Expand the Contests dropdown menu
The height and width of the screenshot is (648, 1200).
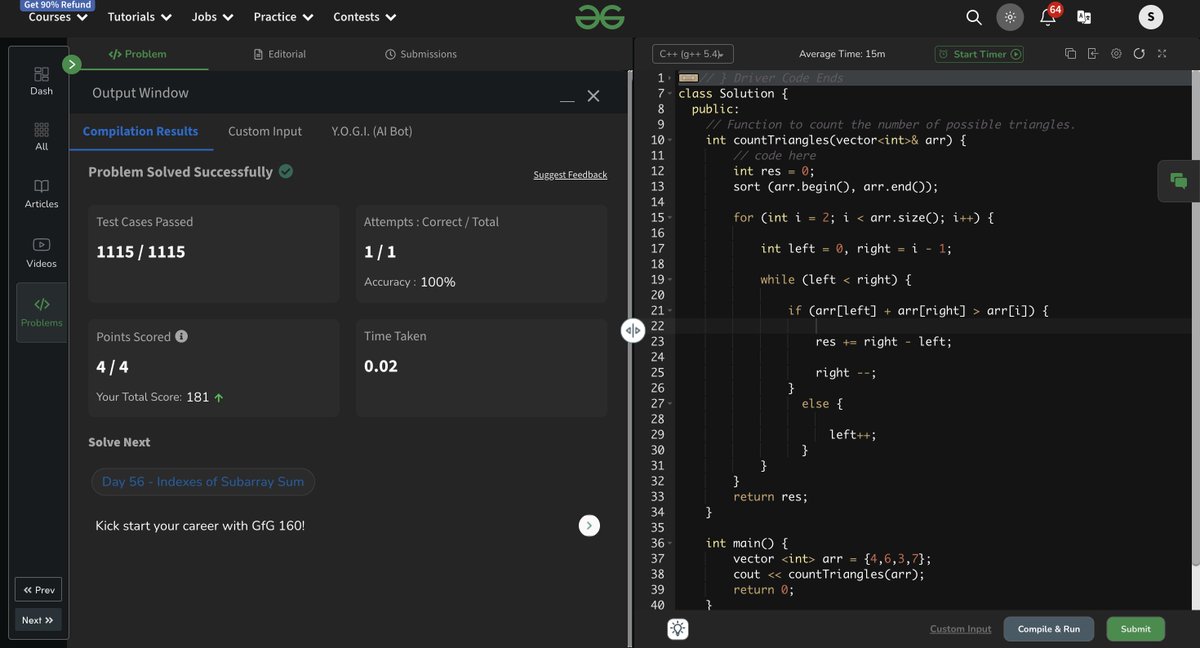coord(365,17)
